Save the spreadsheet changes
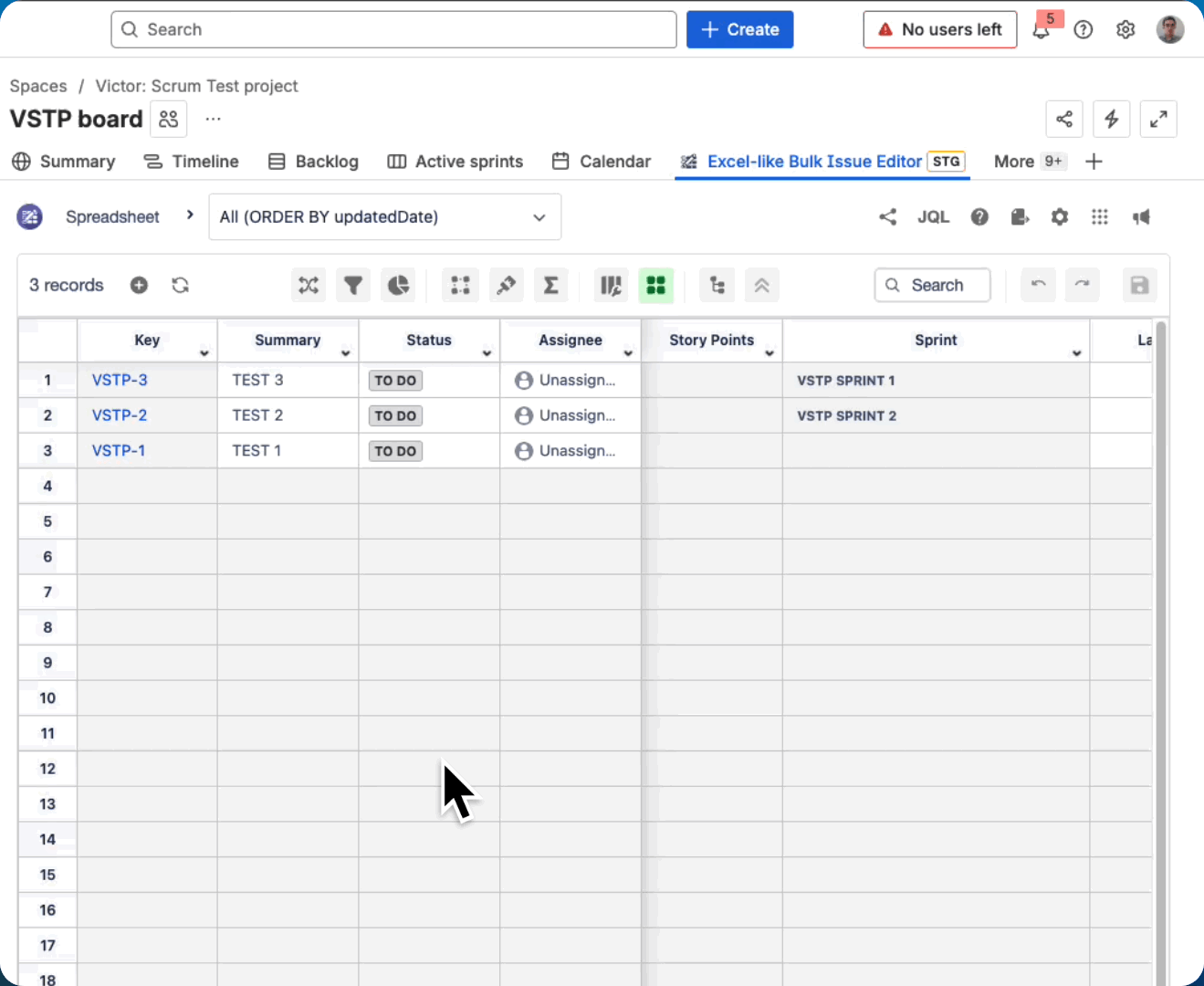Screen dimensions: 1204x986 coord(1139,285)
